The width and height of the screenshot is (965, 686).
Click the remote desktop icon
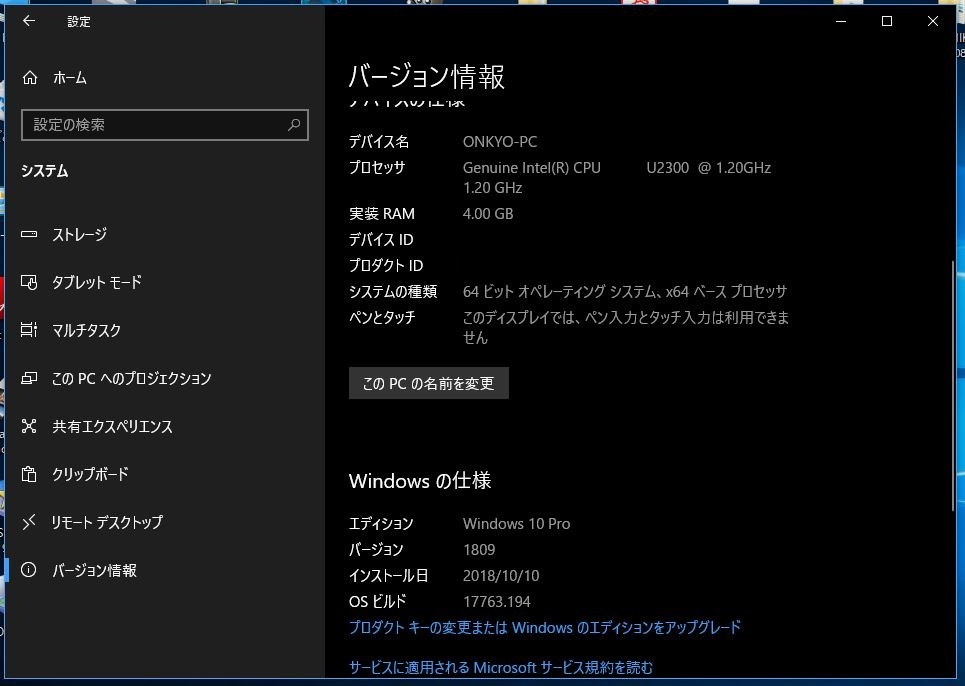29,522
